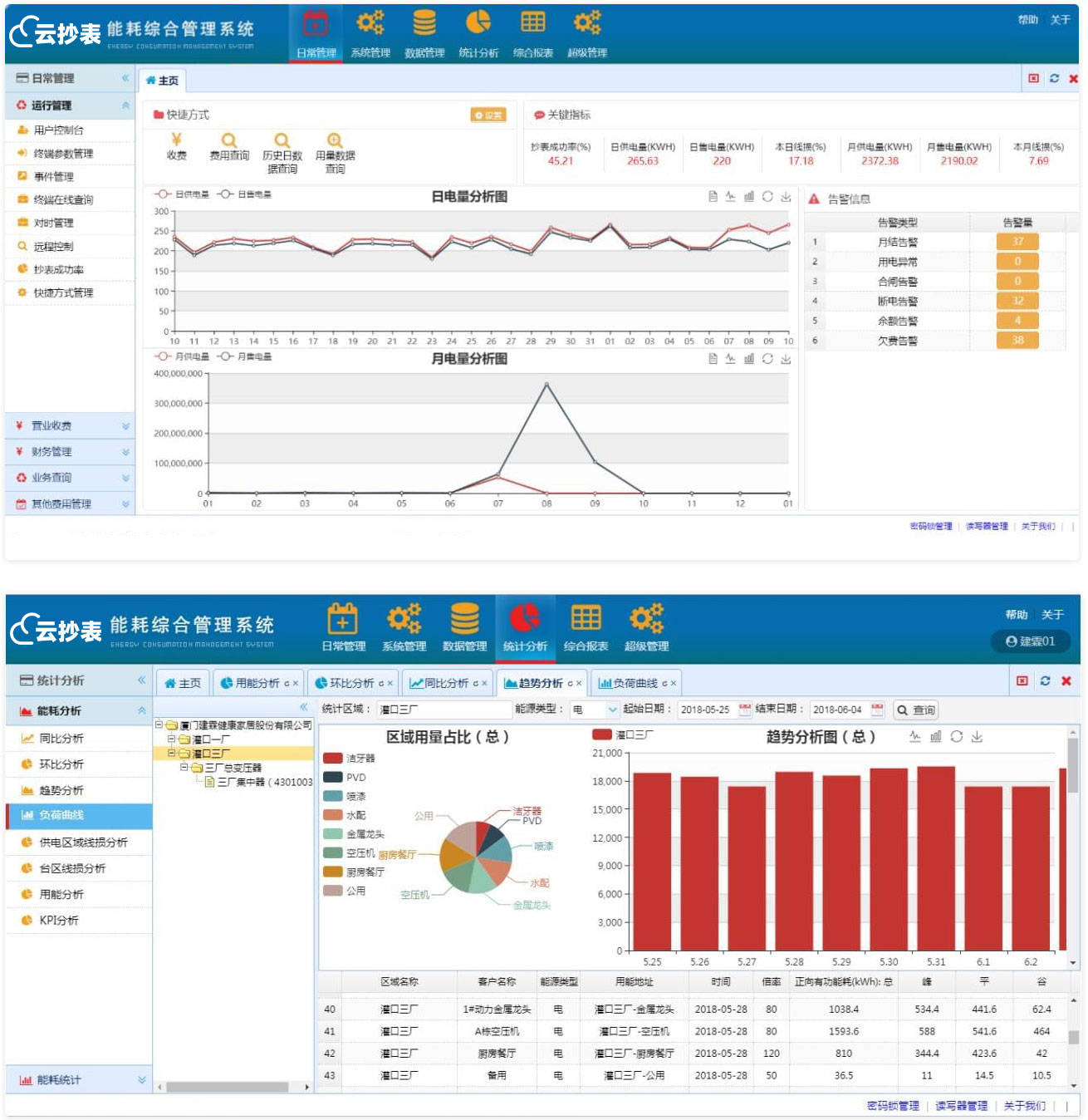Click the 统计区域 input field

pyautogui.click(x=444, y=710)
